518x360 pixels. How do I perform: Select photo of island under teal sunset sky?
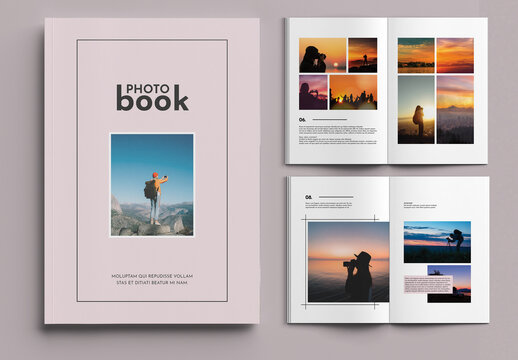coord(416,55)
